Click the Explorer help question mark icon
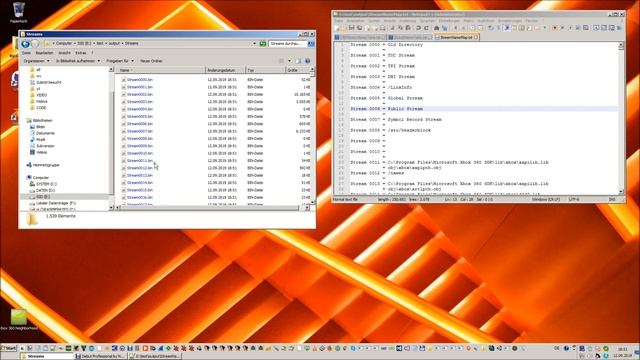This screenshot has width=640, height=360. pyautogui.click(x=308, y=61)
